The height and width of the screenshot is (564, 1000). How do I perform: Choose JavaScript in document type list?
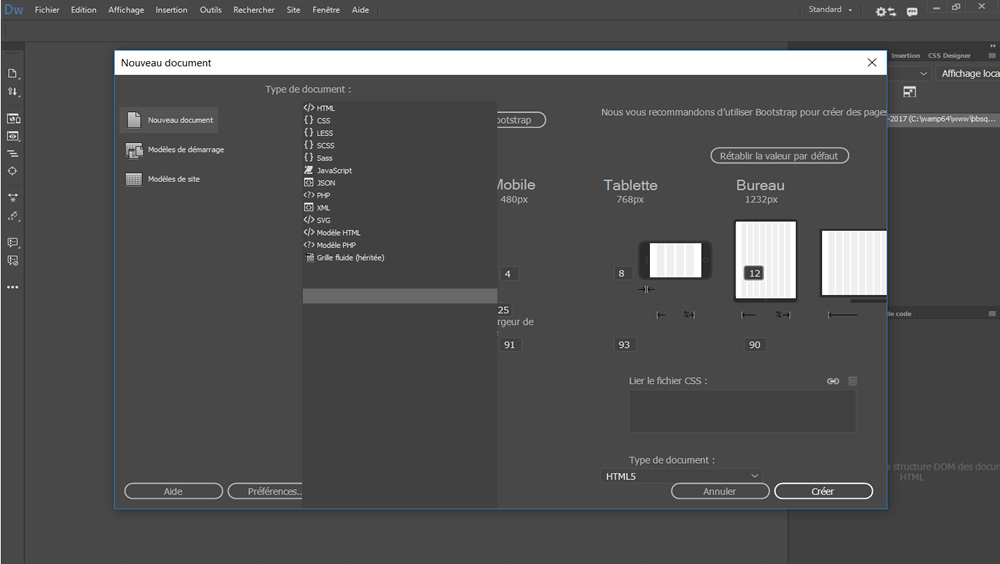[x=334, y=171]
